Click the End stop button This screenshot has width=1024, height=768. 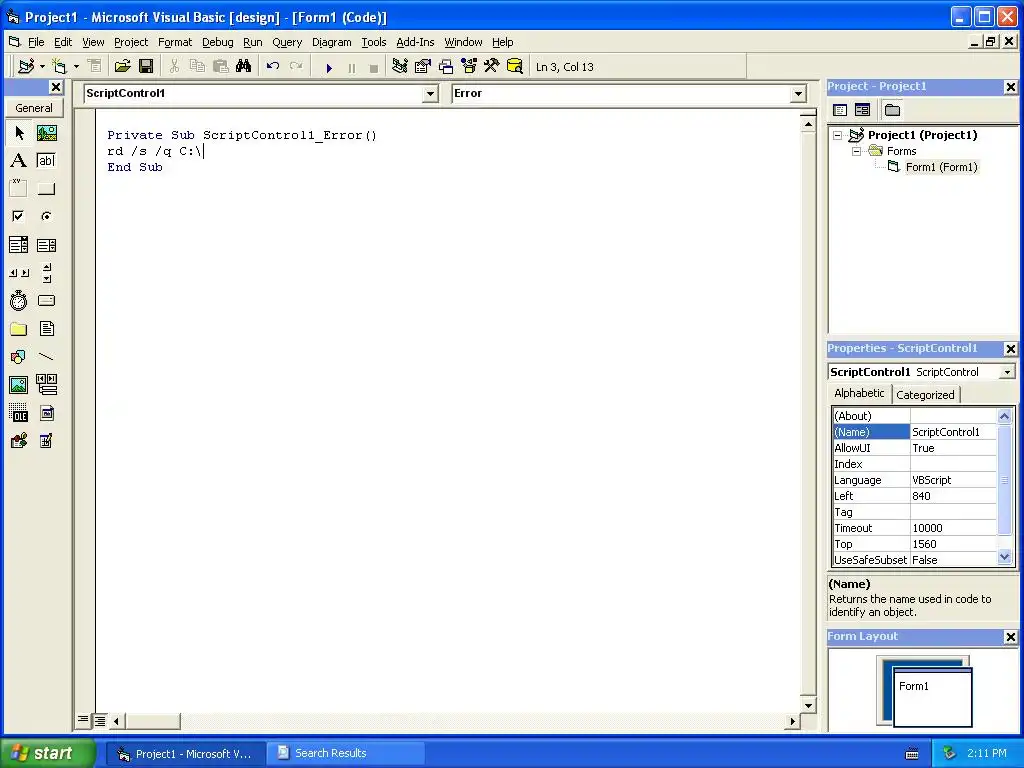[374, 67]
